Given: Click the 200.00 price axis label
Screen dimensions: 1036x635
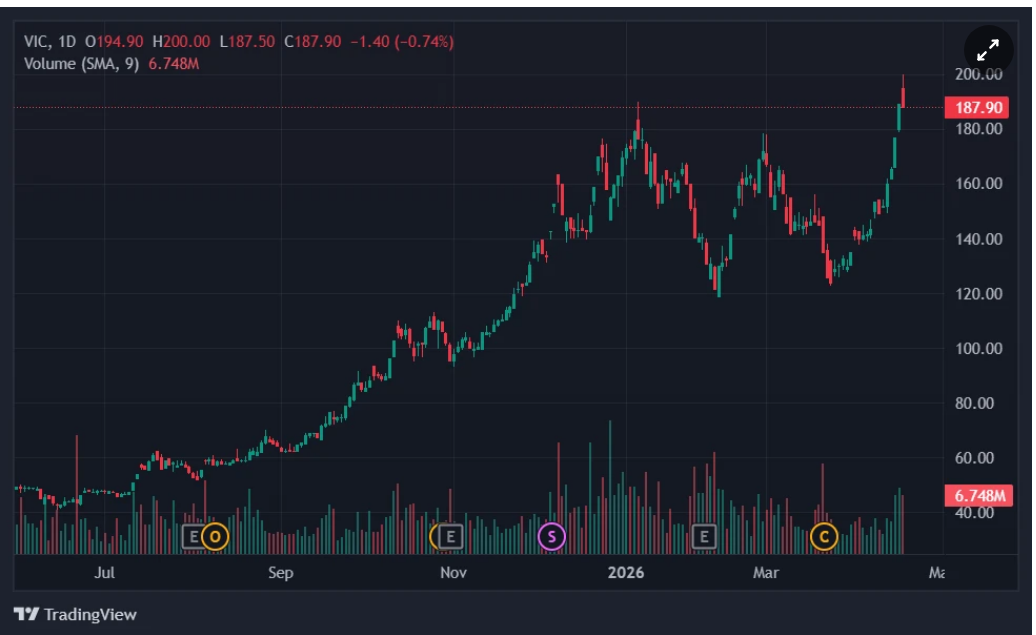Looking at the screenshot, I should point(979,74).
